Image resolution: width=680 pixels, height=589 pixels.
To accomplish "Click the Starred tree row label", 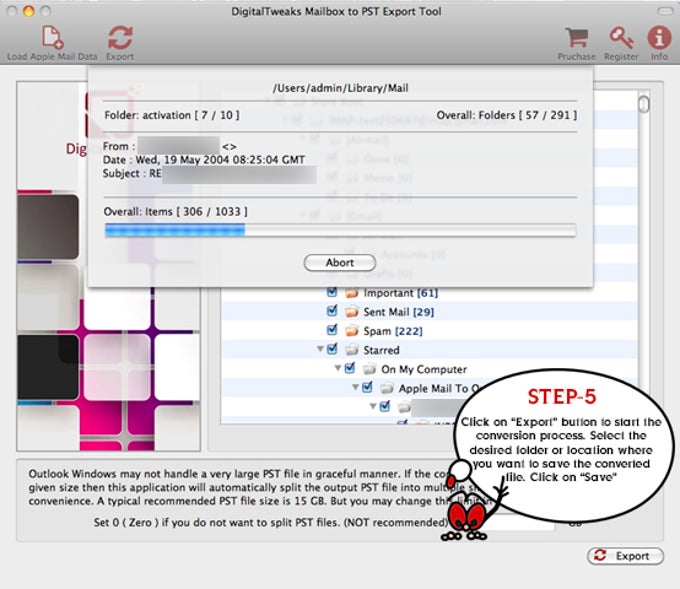I will (x=381, y=350).
